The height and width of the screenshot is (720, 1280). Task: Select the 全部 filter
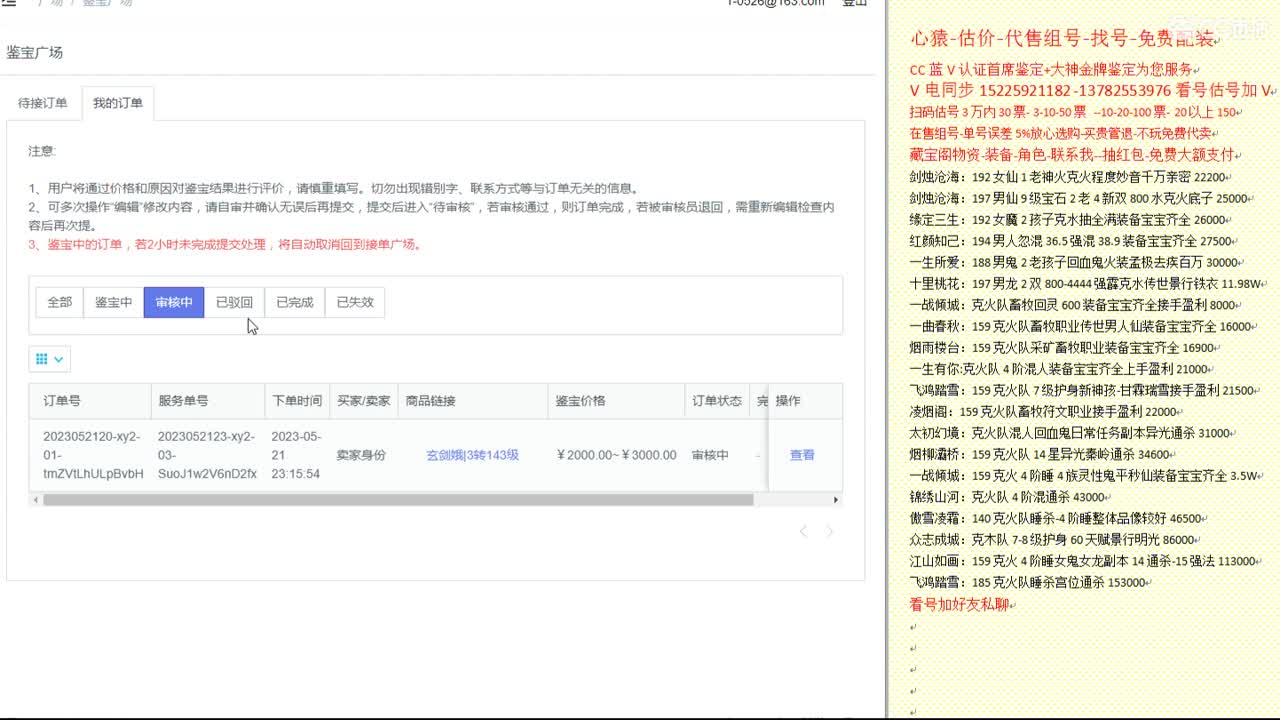58,301
